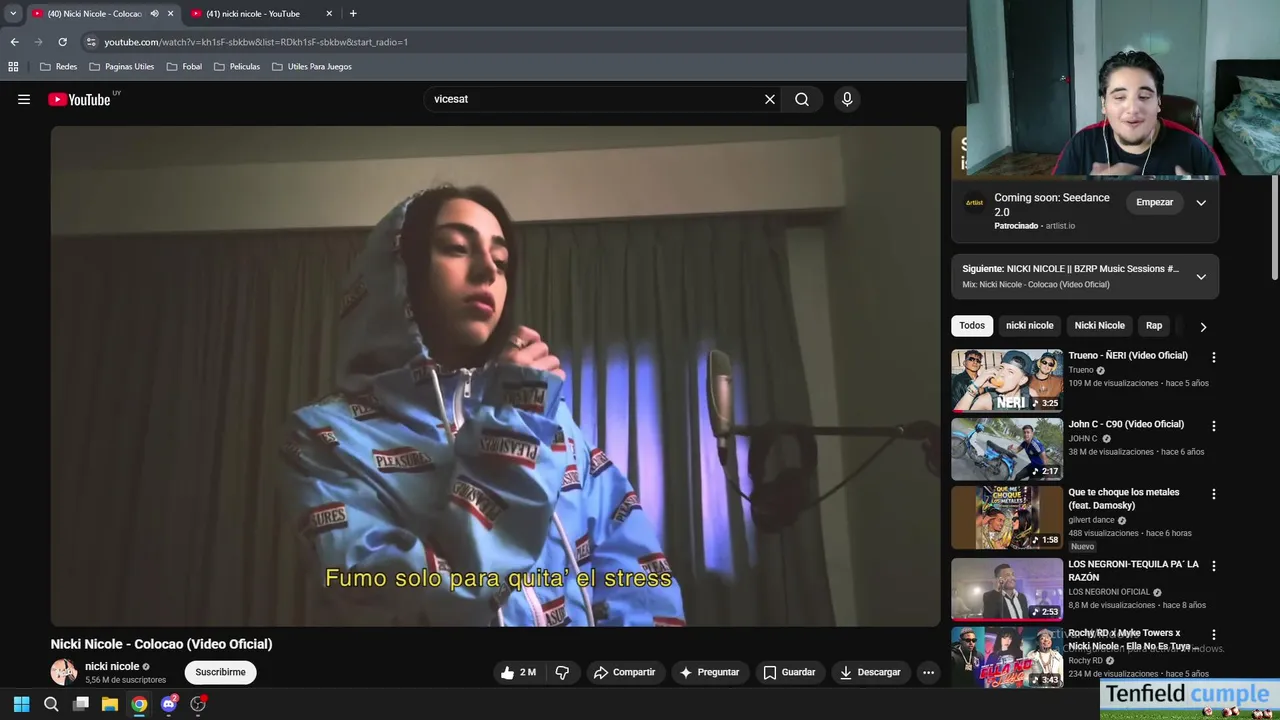
Task: Open the gilvert dance channel name
Action: 1091,520
